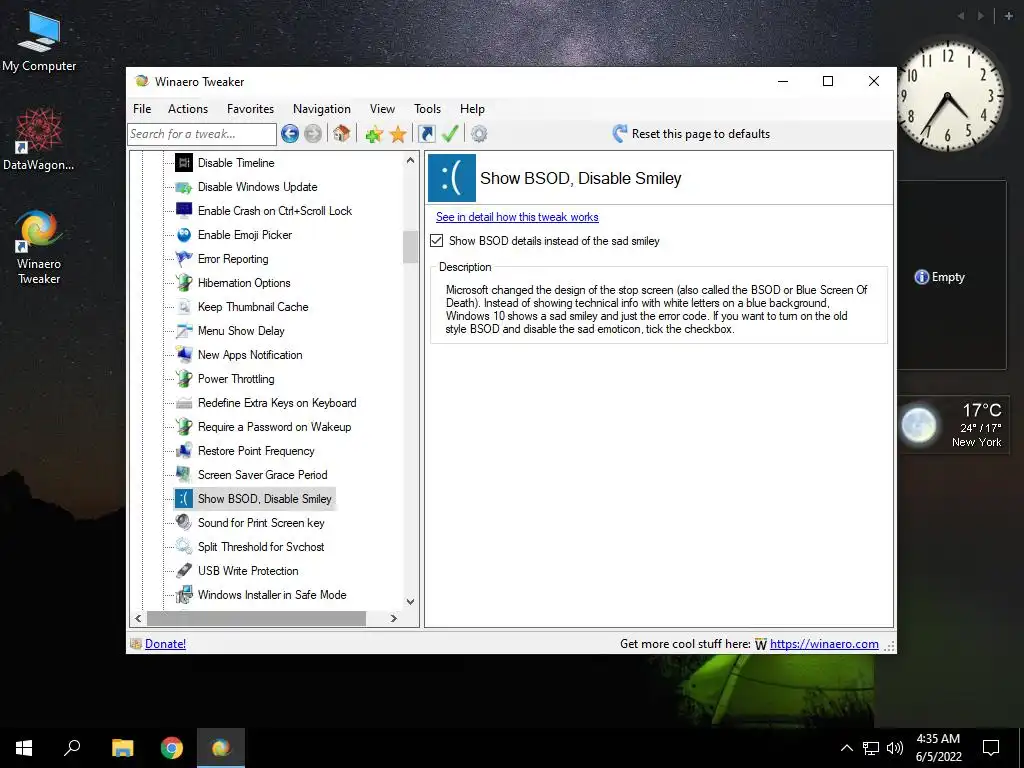1024x768 pixels.
Task: Select New Apps Notification tweak
Action: (x=250, y=355)
